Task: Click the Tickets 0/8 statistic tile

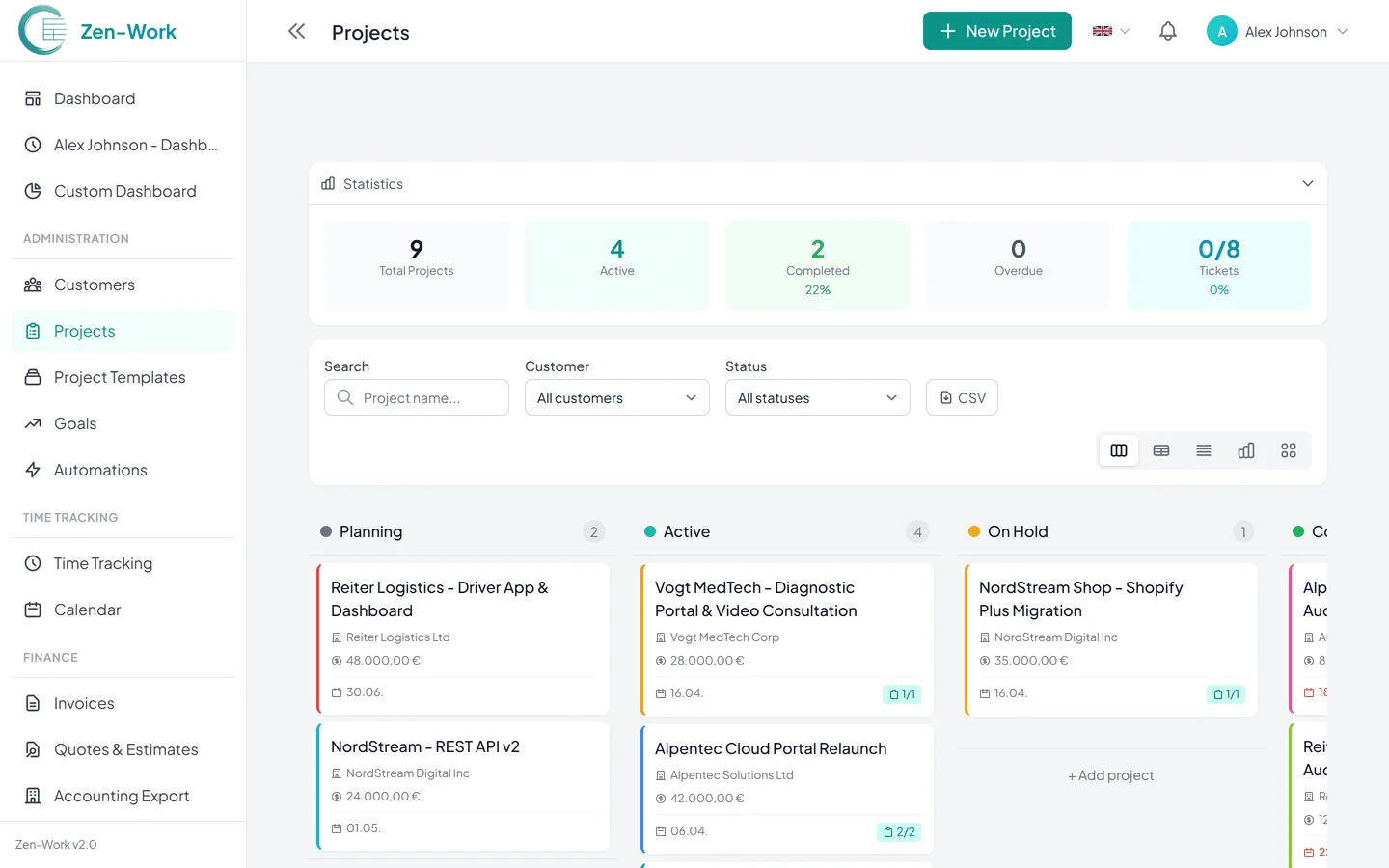Action: (x=1218, y=264)
